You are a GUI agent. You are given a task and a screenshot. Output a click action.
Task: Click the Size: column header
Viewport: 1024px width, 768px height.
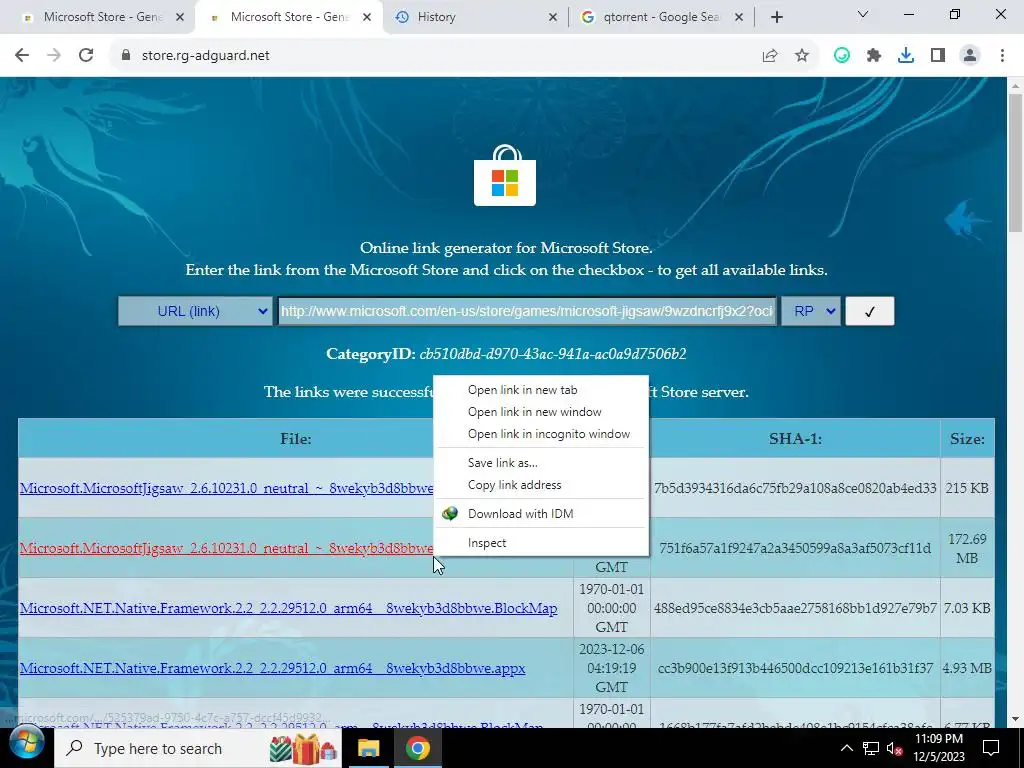click(x=967, y=439)
